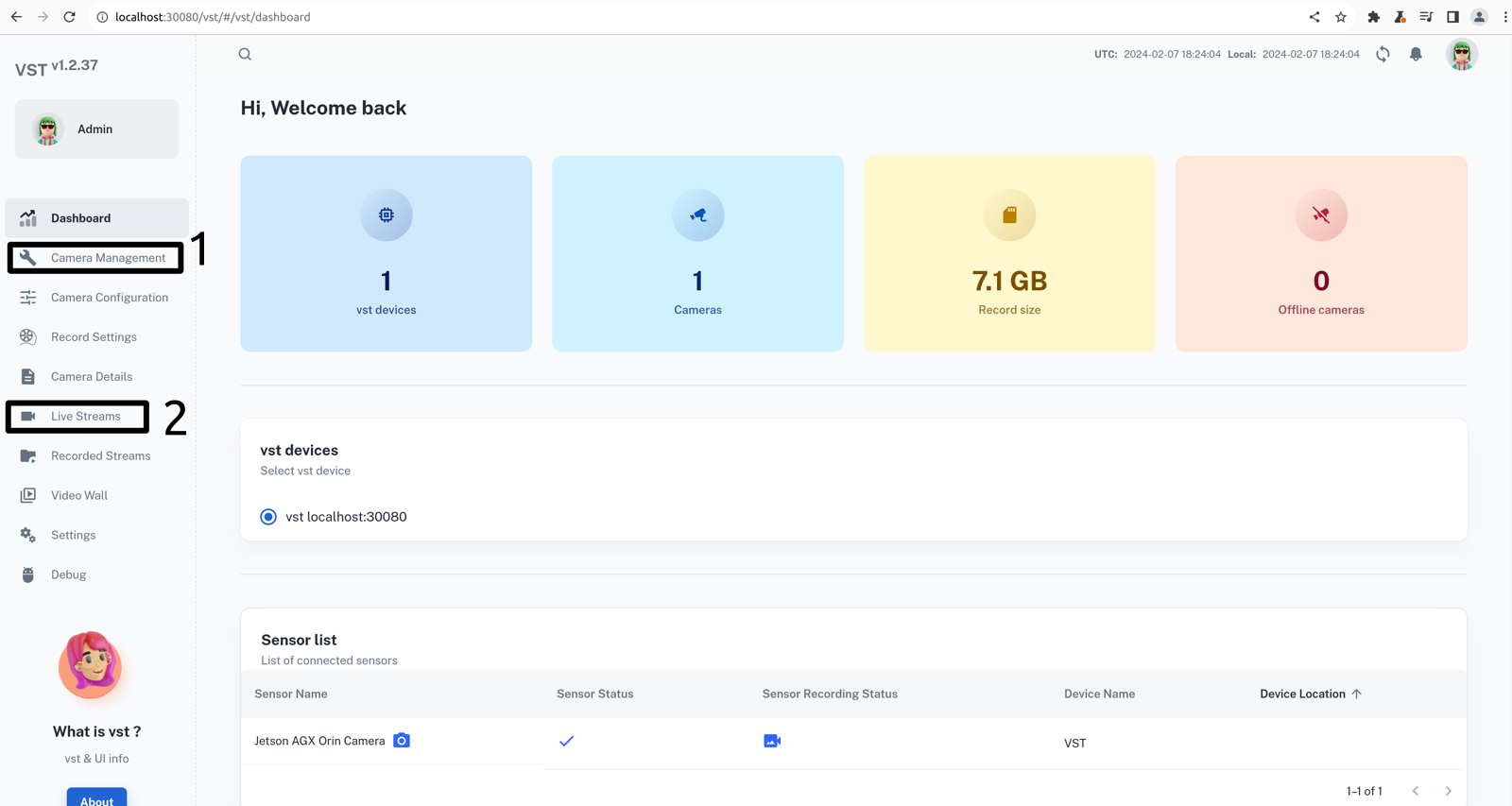Click the time sync refresh icon
Image resolution: width=1512 pixels, height=806 pixels.
point(1383,54)
